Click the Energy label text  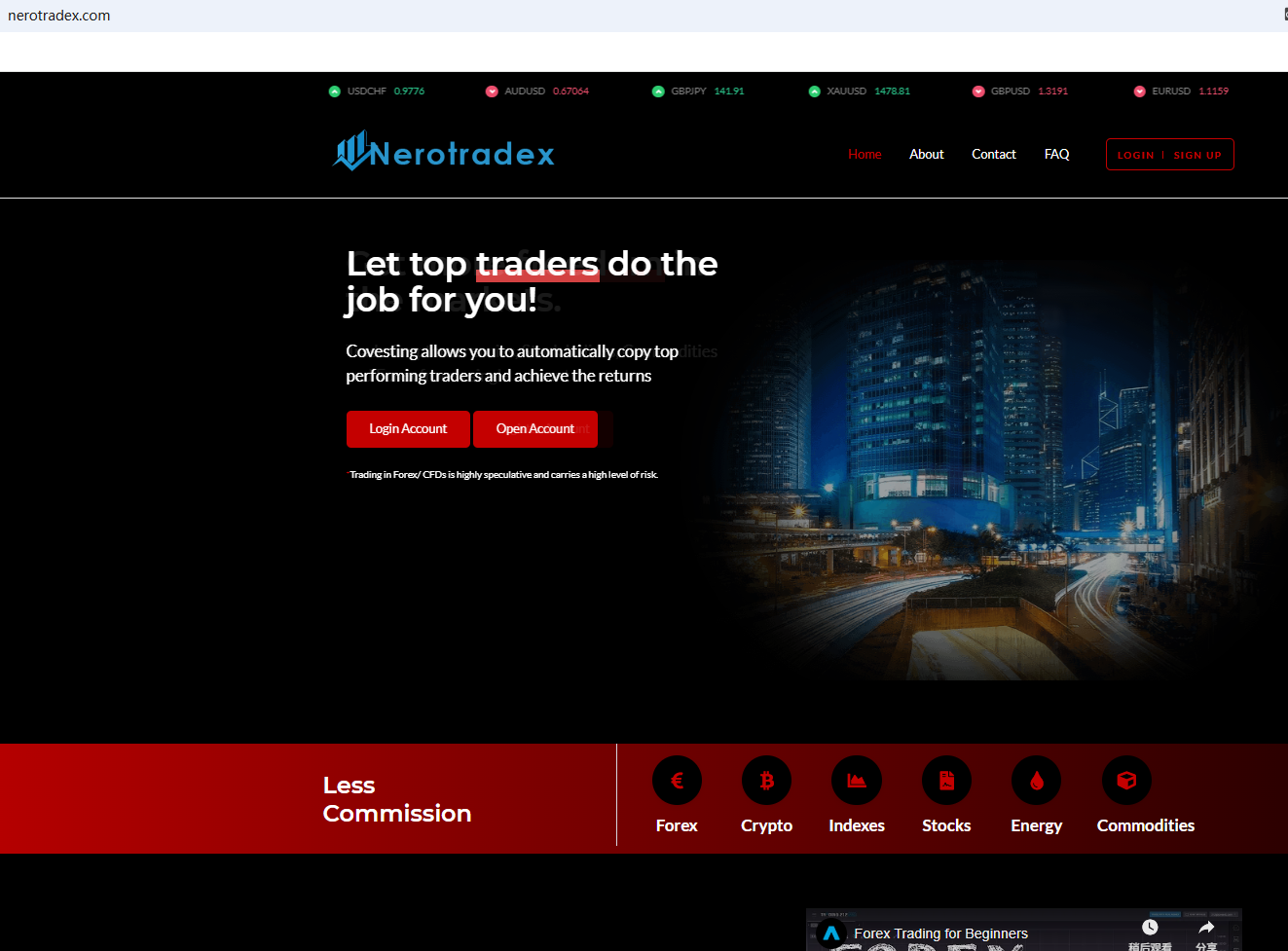[x=1036, y=825]
